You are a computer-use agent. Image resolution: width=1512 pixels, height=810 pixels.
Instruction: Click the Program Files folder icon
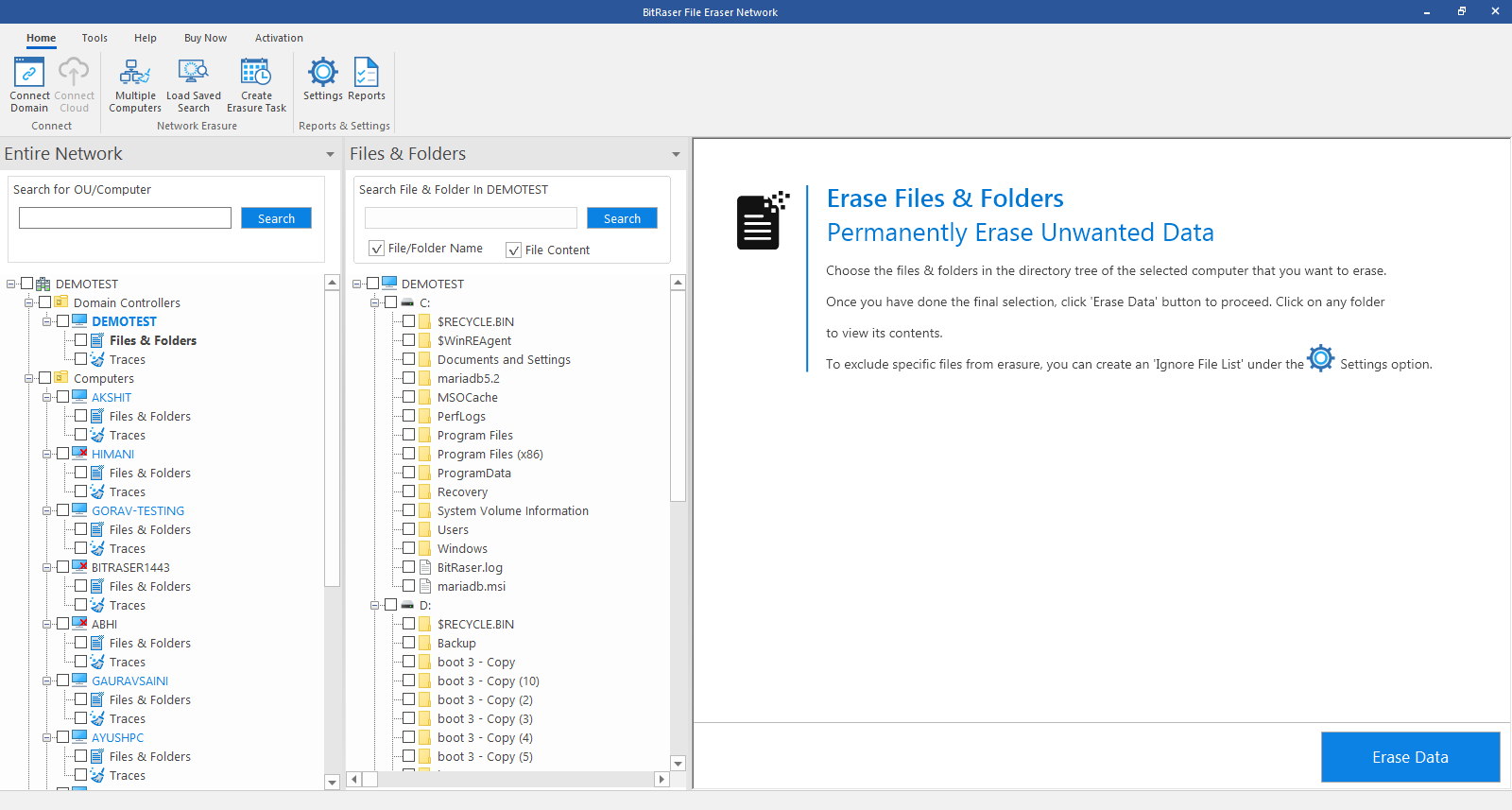[x=425, y=435]
